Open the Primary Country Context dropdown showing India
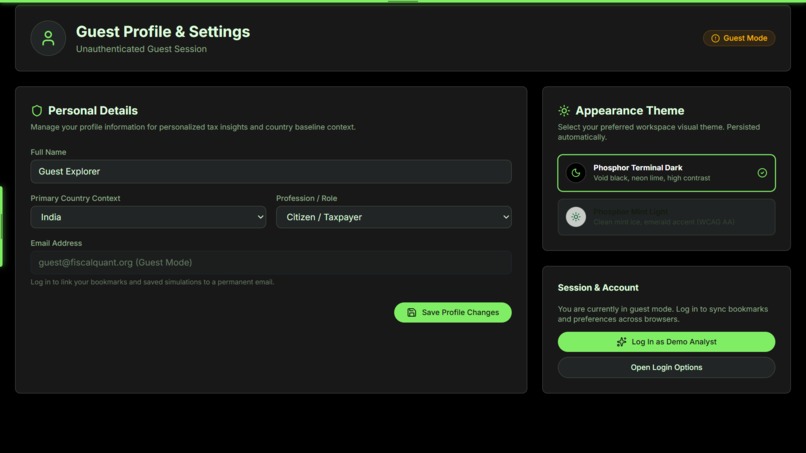Image resolution: width=806 pixels, height=453 pixels. coord(148,217)
